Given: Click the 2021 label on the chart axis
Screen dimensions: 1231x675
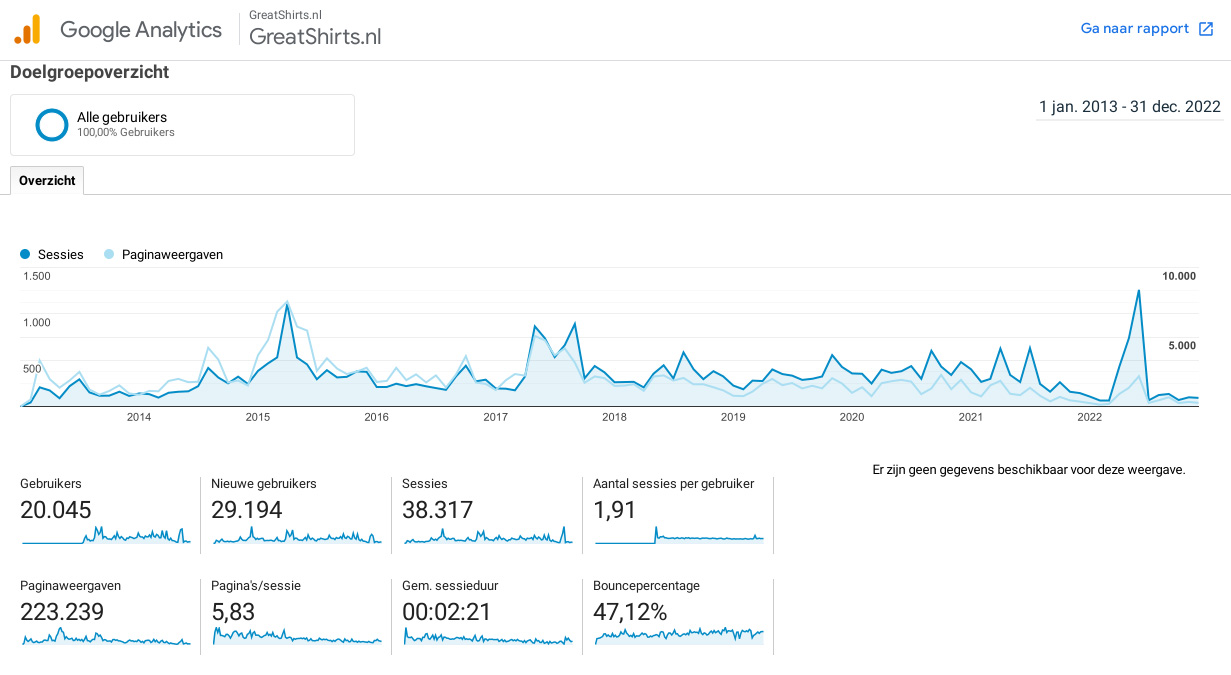Looking at the screenshot, I should [x=970, y=417].
